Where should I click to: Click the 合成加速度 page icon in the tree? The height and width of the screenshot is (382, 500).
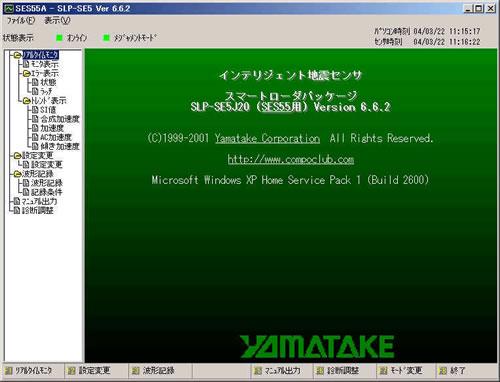35,119
